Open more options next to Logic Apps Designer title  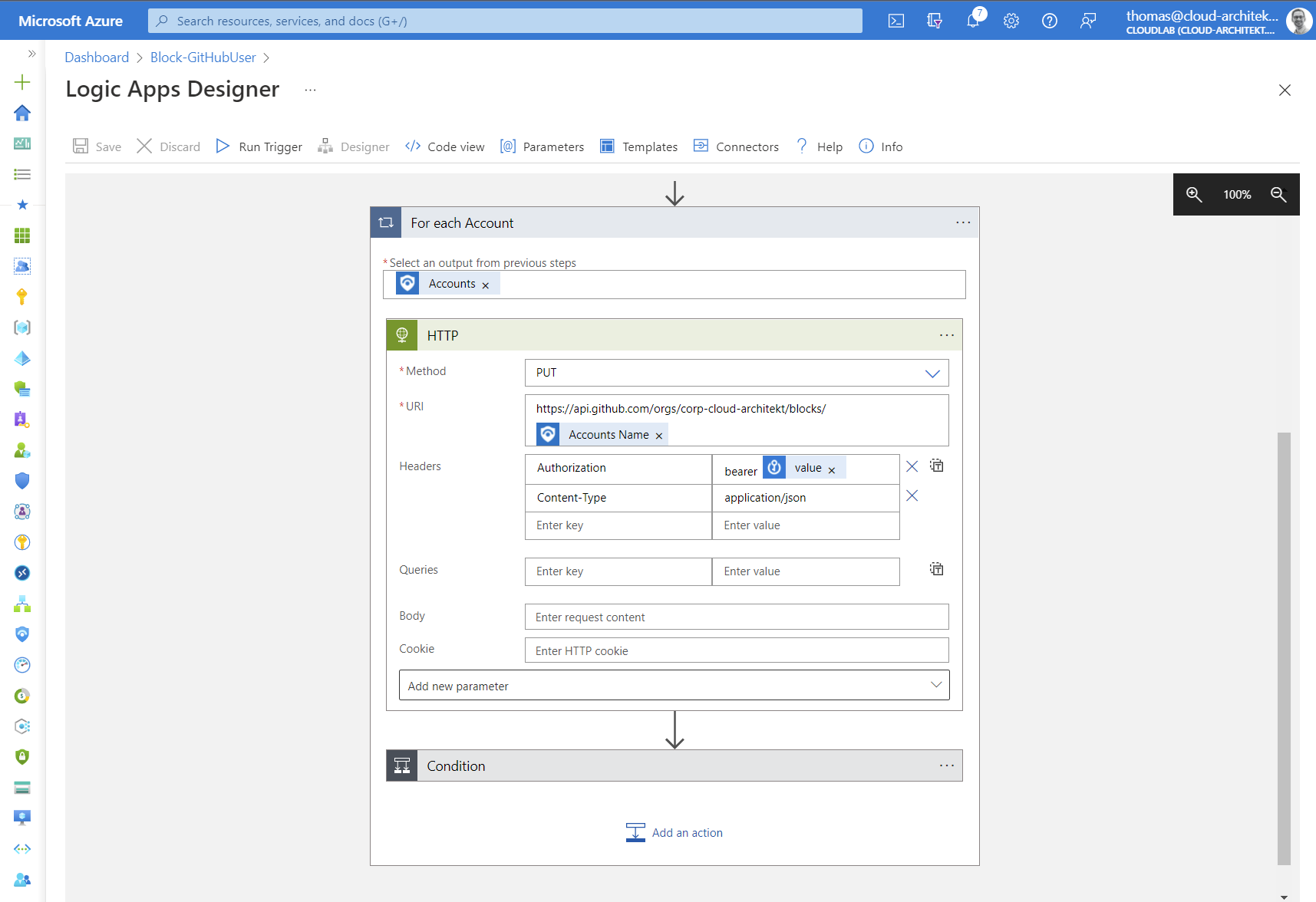point(310,90)
